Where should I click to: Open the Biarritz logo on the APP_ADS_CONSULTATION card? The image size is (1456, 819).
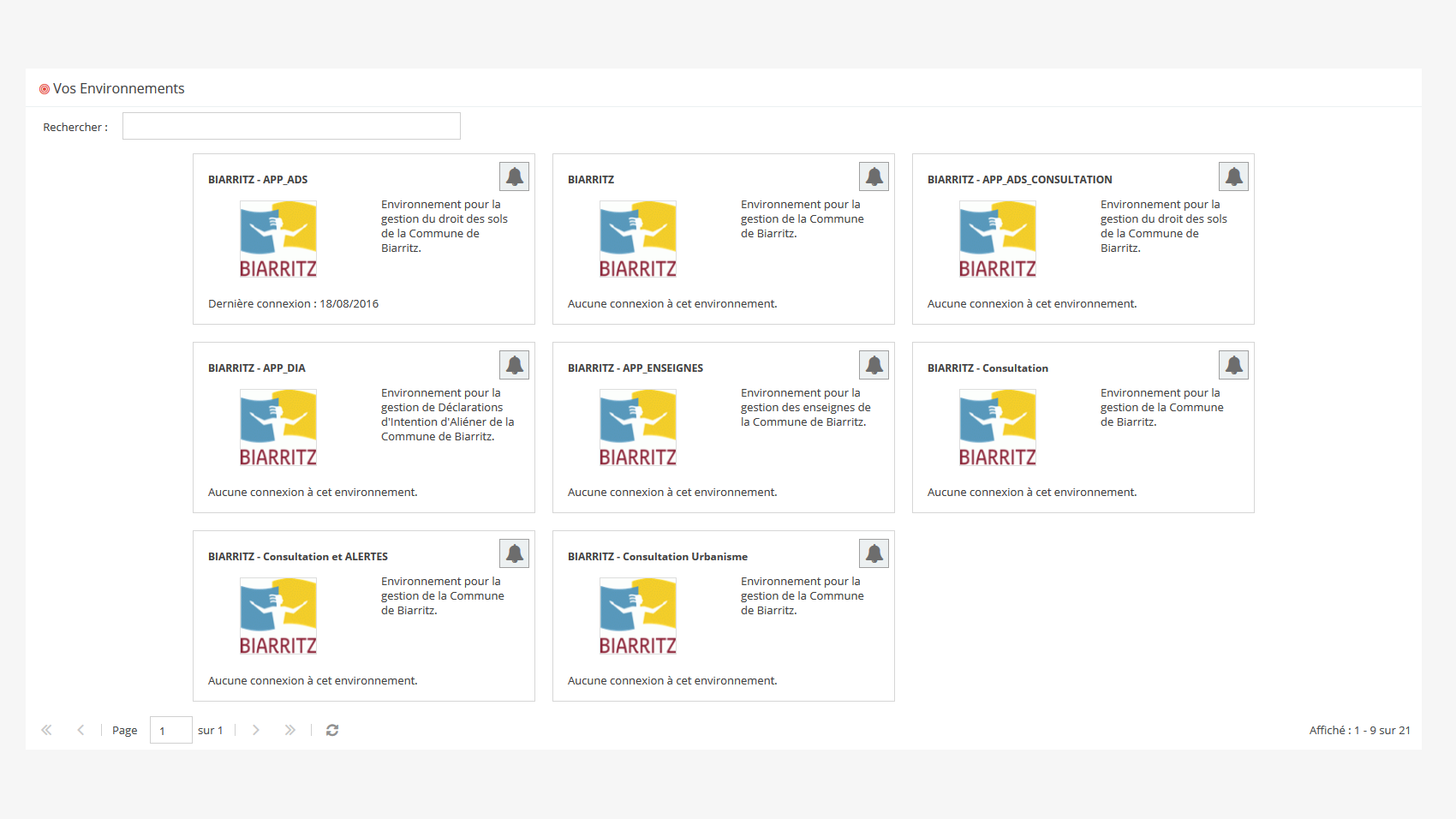coord(998,239)
